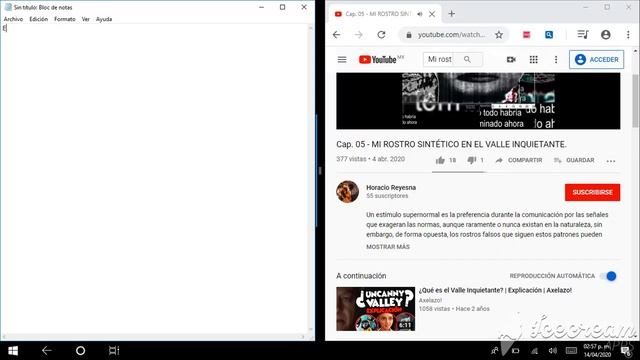
Task: Click the Axelazo! channel name
Action: click(x=430, y=300)
